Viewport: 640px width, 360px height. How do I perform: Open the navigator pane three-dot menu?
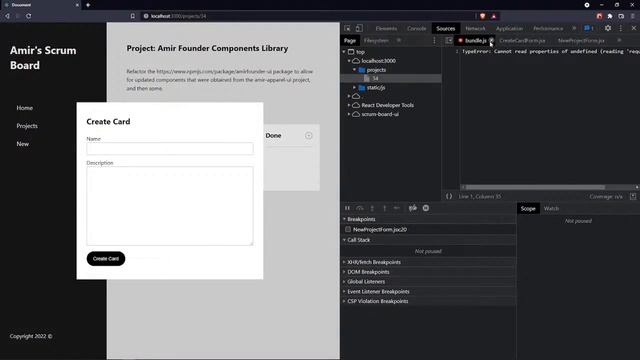click(434, 40)
